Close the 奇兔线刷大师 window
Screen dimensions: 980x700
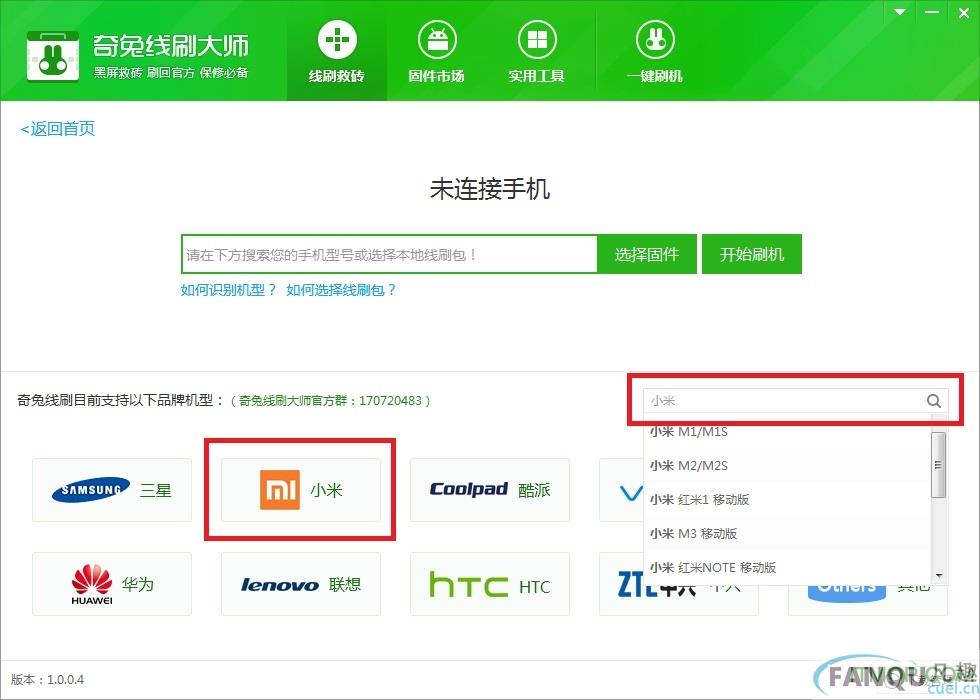[x=964, y=12]
